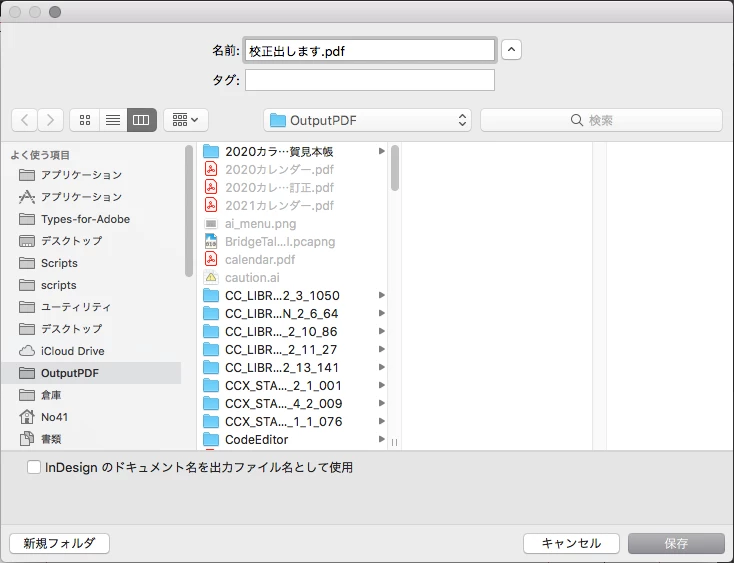Image resolution: width=734 pixels, height=563 pixels.
Task: Open the lowercase scripts sidebar folder
Action: [x=91, y=285]
